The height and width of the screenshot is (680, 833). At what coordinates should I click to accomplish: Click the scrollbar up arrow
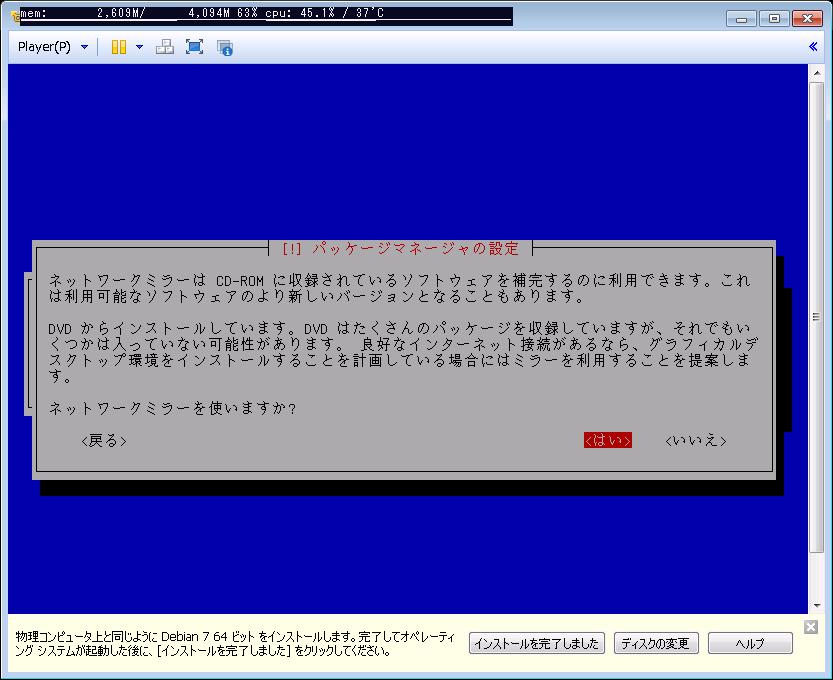817,72
